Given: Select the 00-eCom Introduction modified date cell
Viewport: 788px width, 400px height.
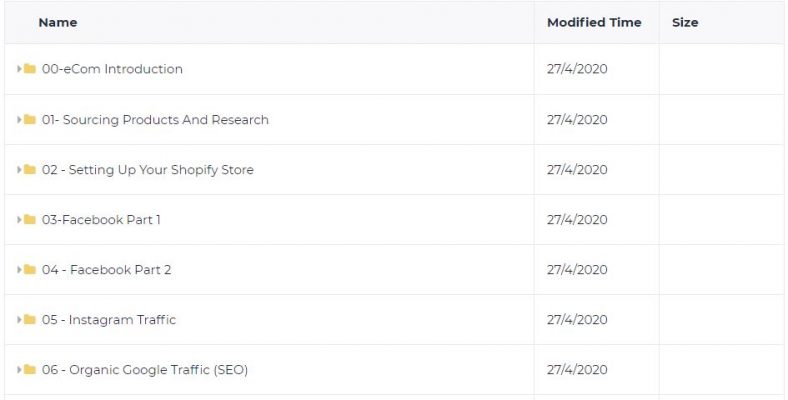Looking at the screenshot, I should tap(596, 69).
